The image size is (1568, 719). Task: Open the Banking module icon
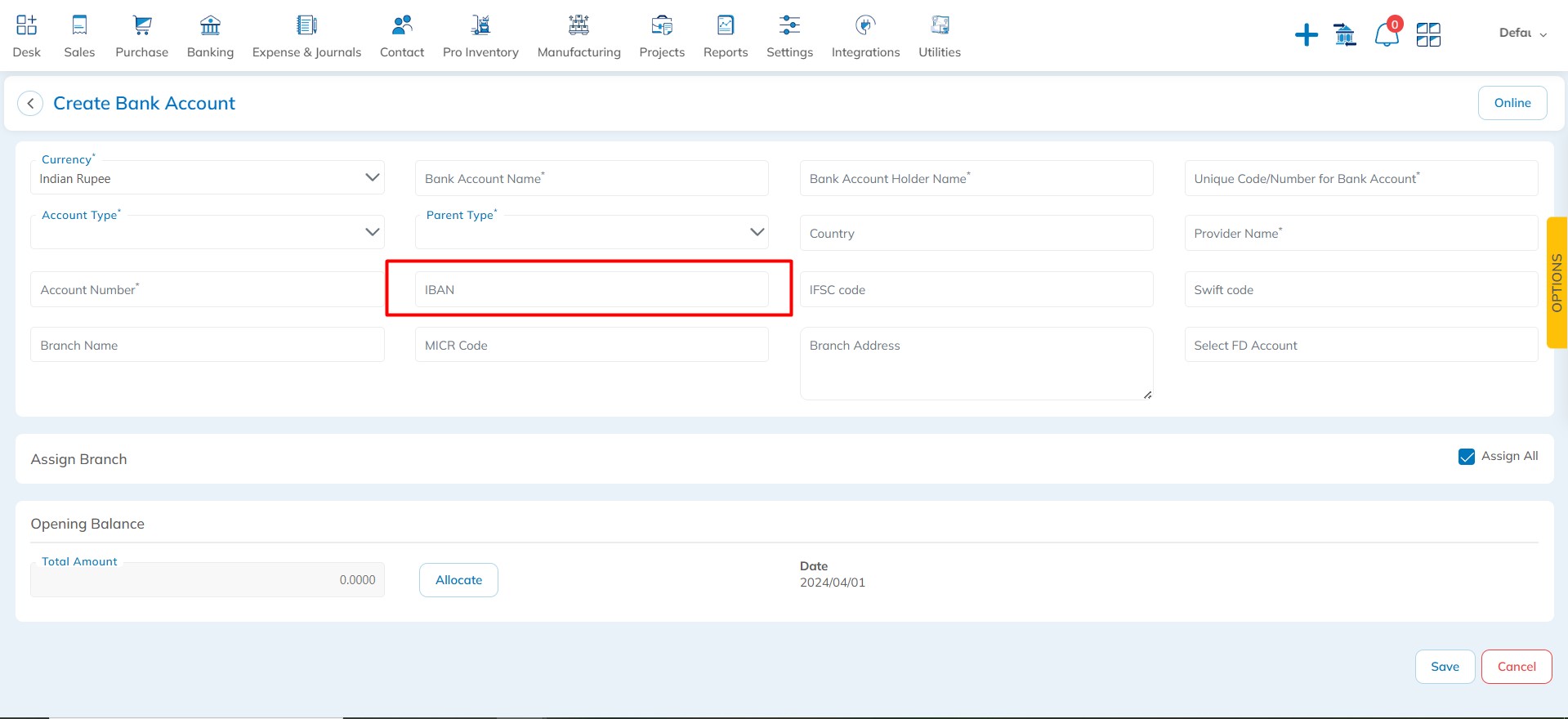[x=210, y=26]
